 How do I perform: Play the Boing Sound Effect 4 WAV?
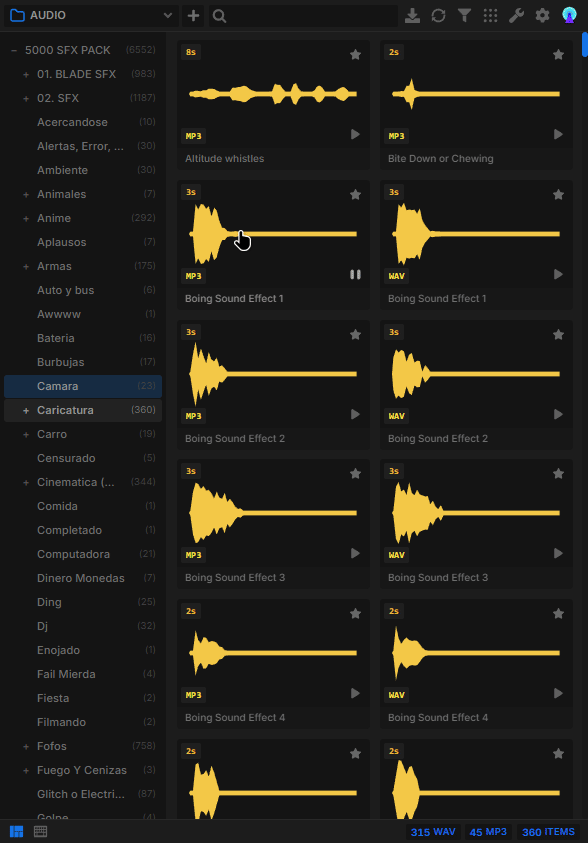(x=558, y=694)
